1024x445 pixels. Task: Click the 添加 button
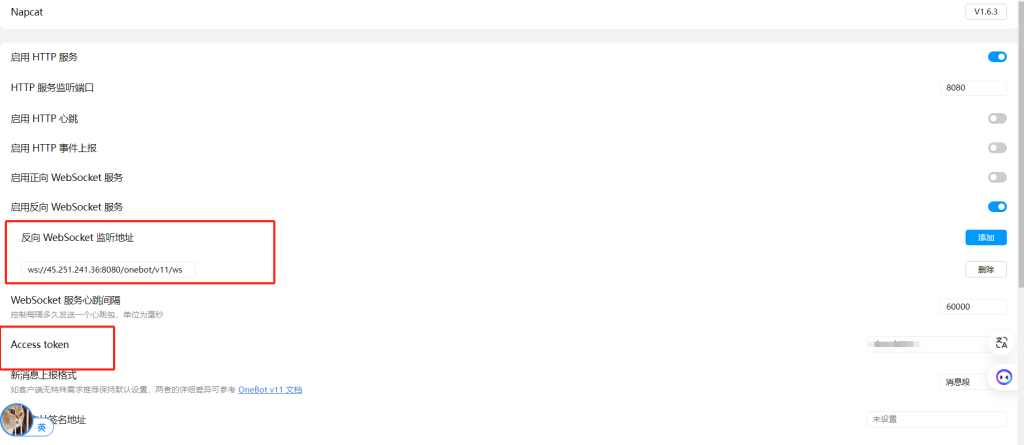click(x=985, y=237)
